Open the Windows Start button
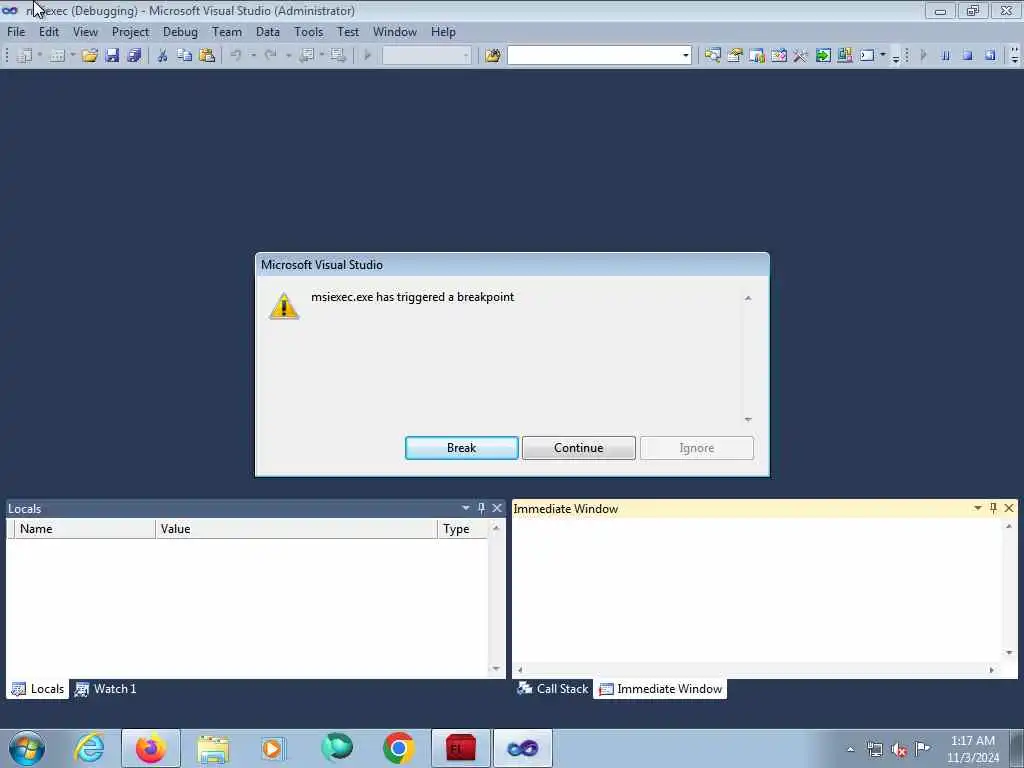This screenshot has height=768, width=1024. pos(27,748)
